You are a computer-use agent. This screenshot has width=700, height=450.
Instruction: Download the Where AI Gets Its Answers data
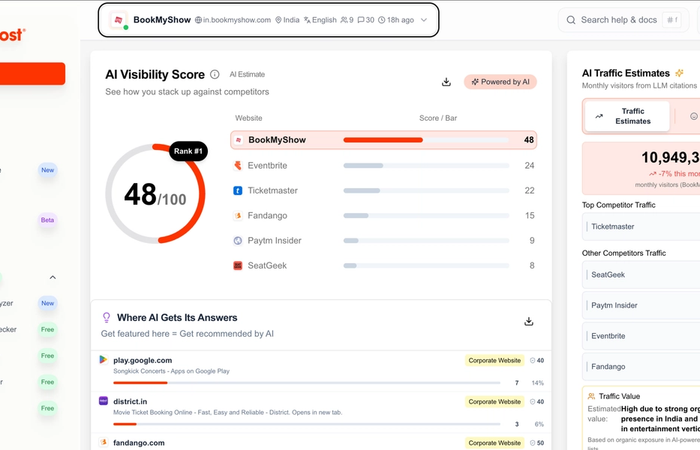click(529, 321)
